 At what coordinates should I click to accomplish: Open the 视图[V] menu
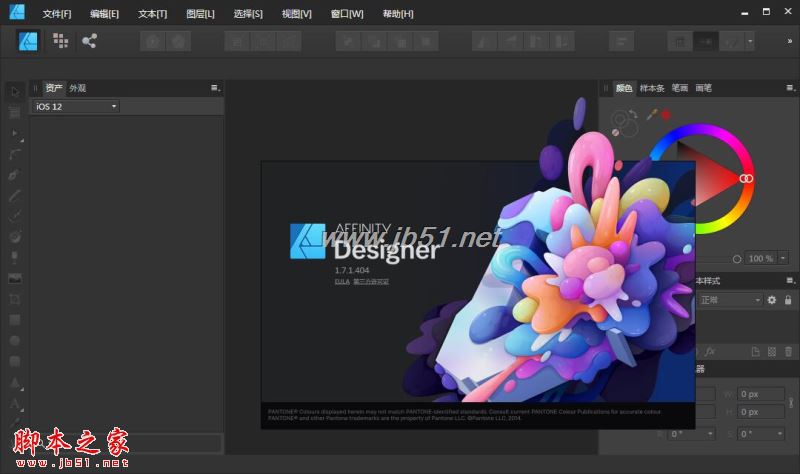point(296,14)
